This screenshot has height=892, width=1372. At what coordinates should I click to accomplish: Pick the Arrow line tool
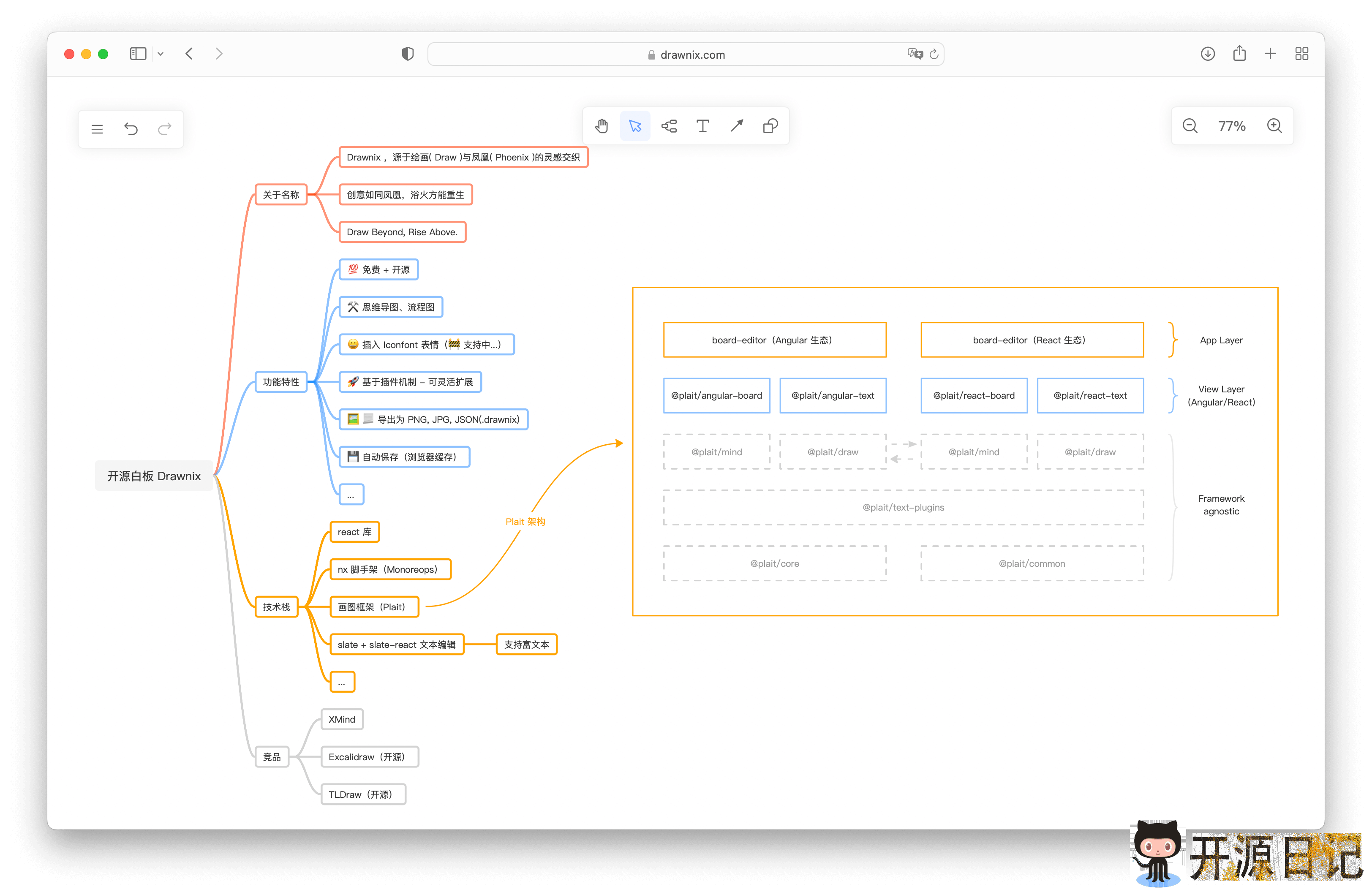click(x=737, y=125)
